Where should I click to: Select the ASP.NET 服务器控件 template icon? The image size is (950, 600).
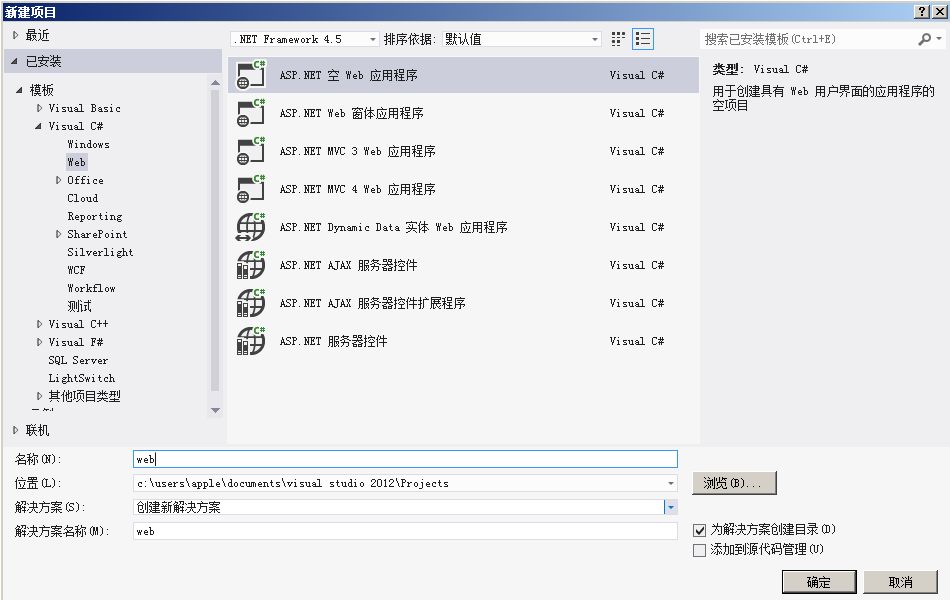[x=251, y=341]
